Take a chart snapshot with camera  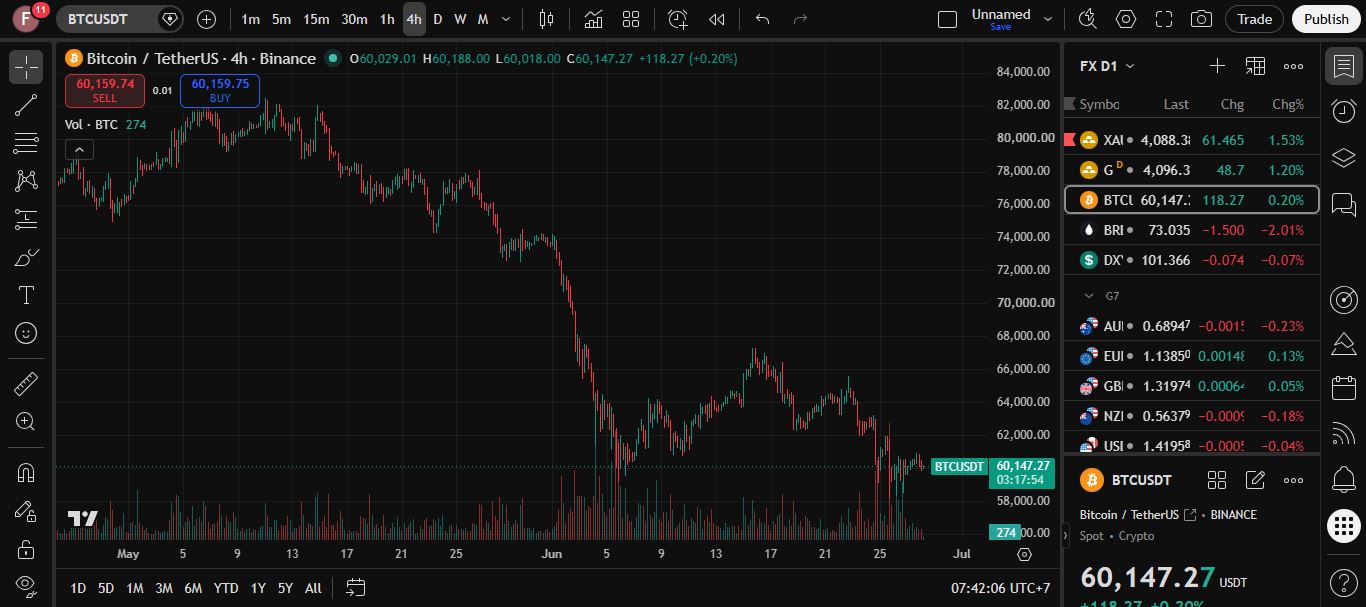click(1202, 19)
